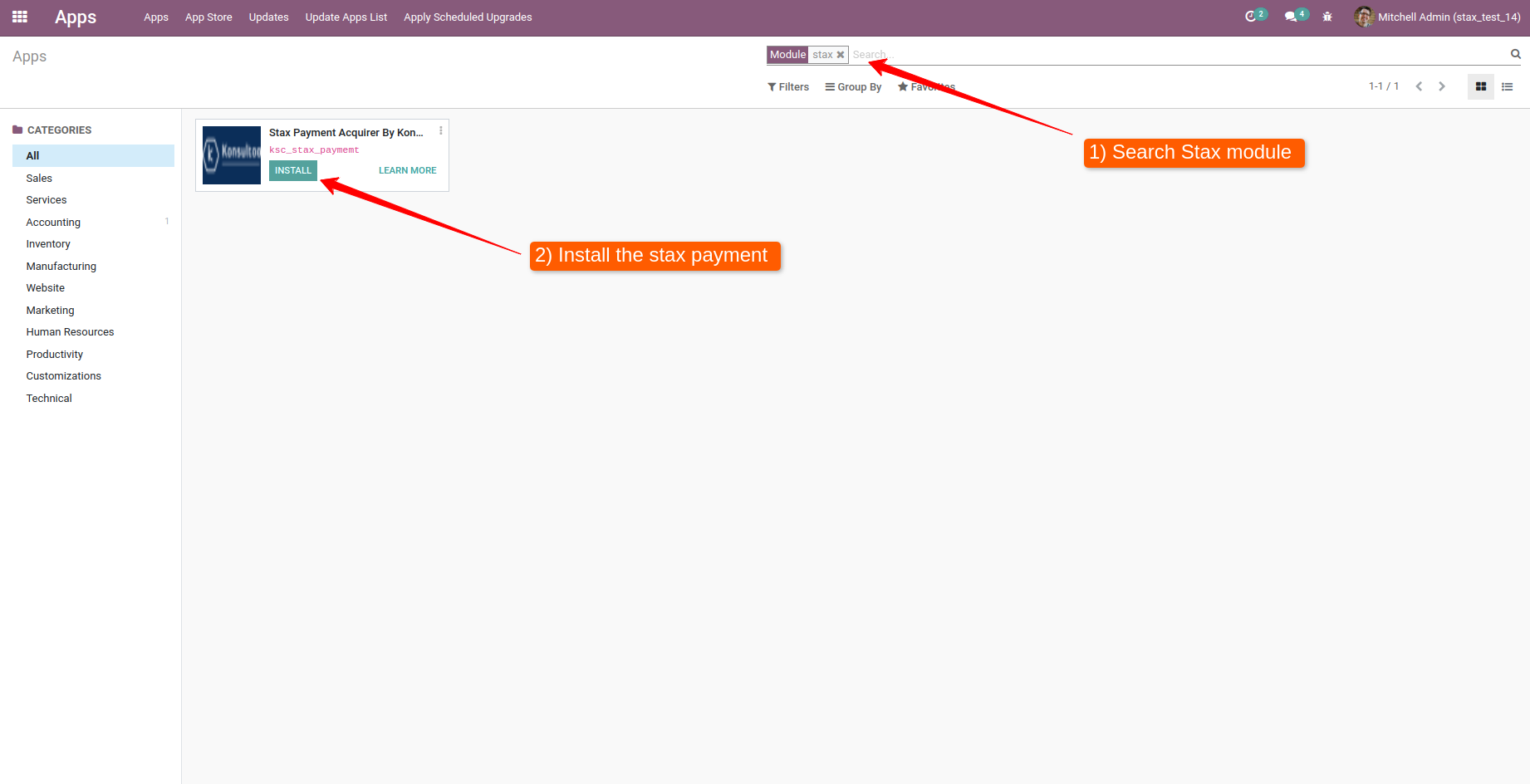Open the developer tools bug icon
The height and width of the screenshot is (784, 1530).
point(1327,17)
